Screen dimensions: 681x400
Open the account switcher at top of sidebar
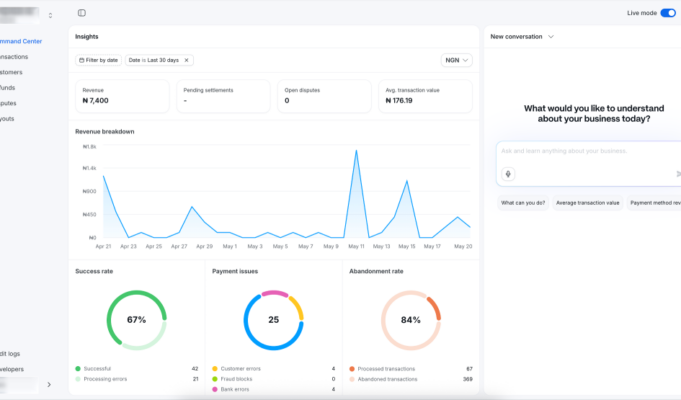tap(50, 15)
